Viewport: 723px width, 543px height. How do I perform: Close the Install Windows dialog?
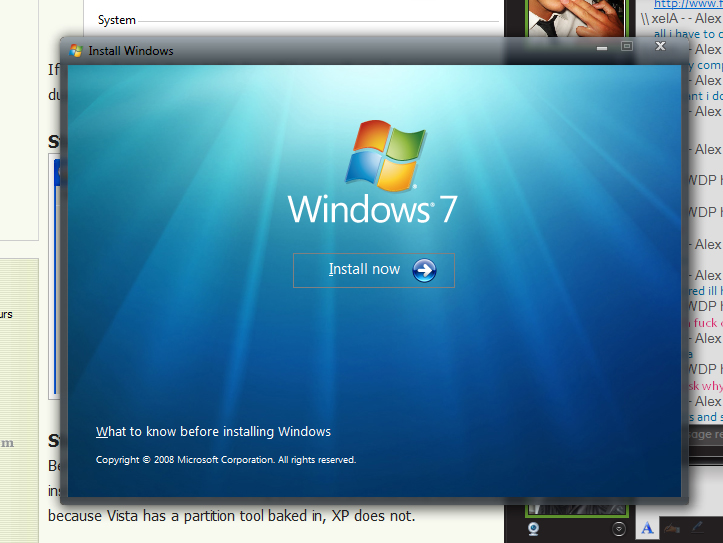tap(661, 47)
